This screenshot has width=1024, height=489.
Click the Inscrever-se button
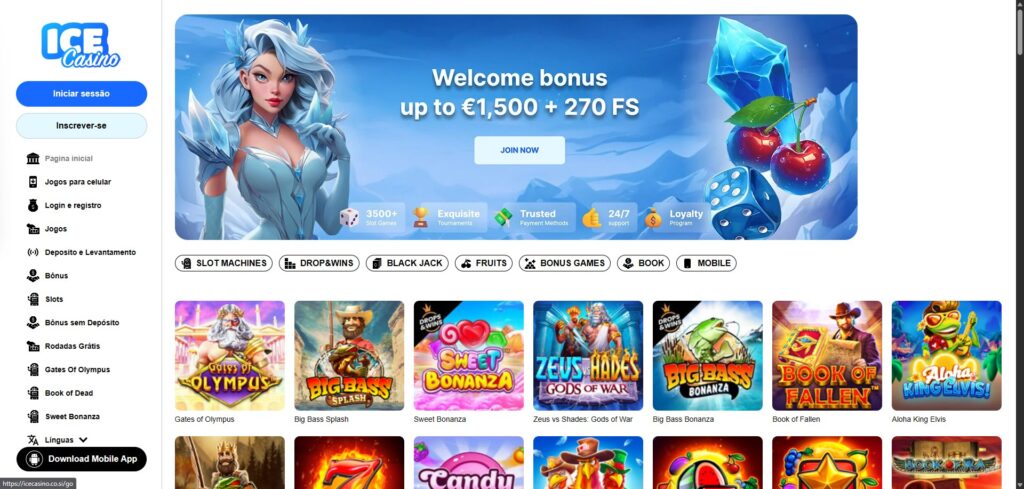[x=82, y=125]
